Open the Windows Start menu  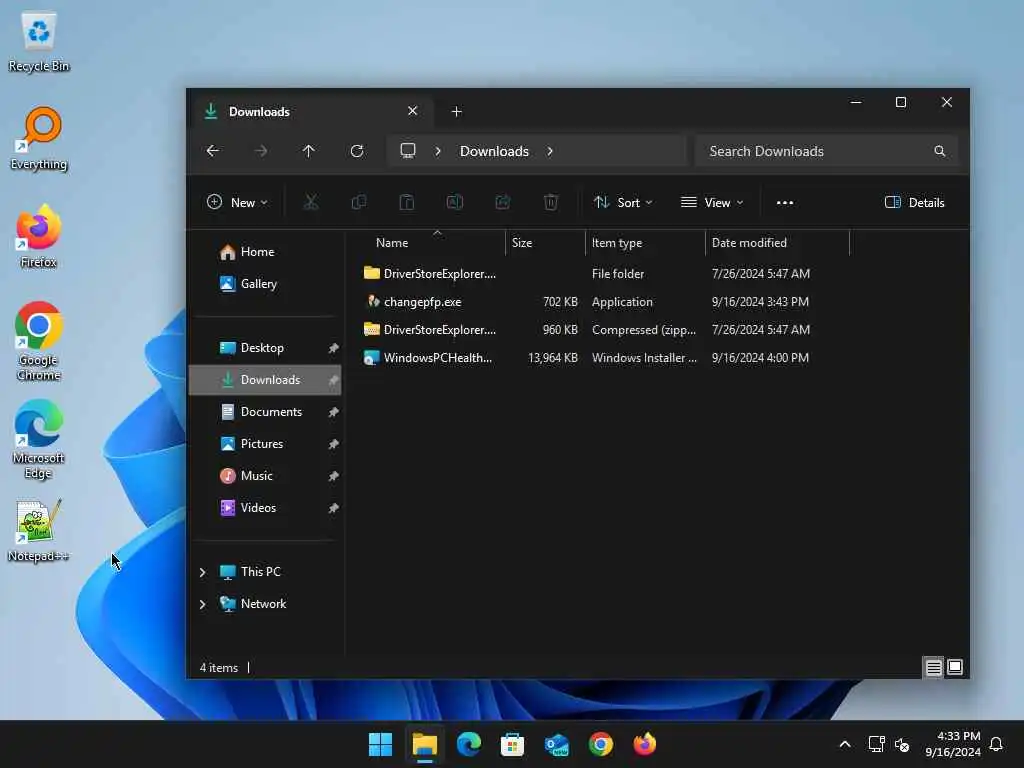click(x=380, y=744)
